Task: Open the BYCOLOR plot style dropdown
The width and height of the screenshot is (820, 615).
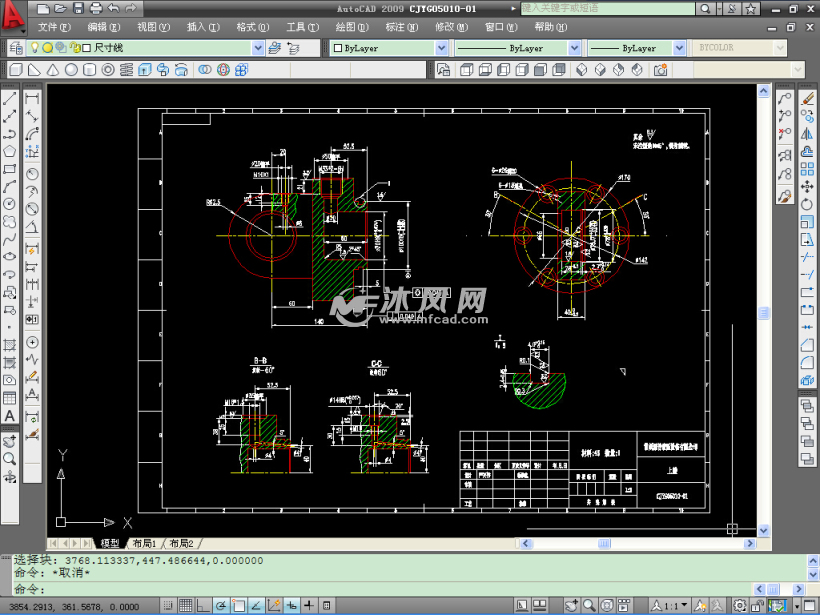Action: click(x=780, y=48)
